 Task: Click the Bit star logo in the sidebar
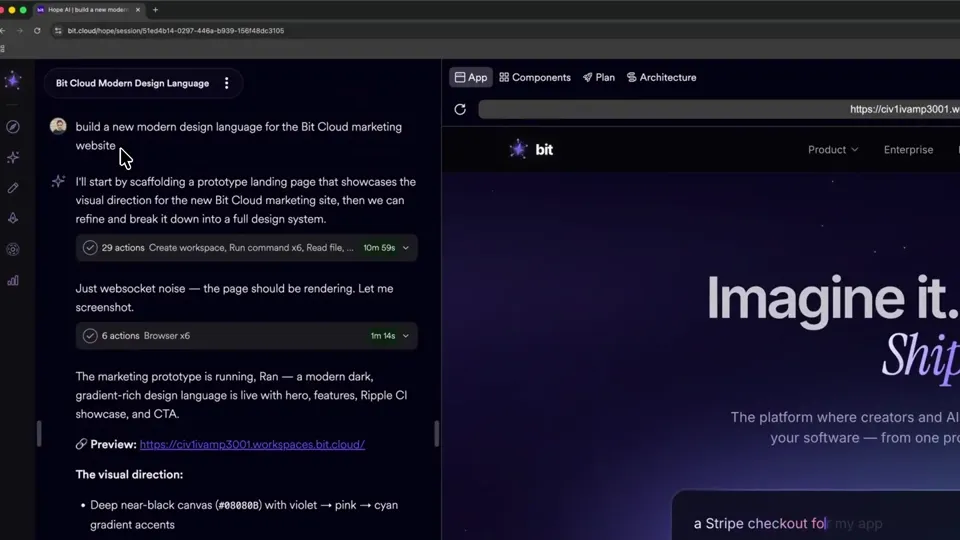click(13, 80)
